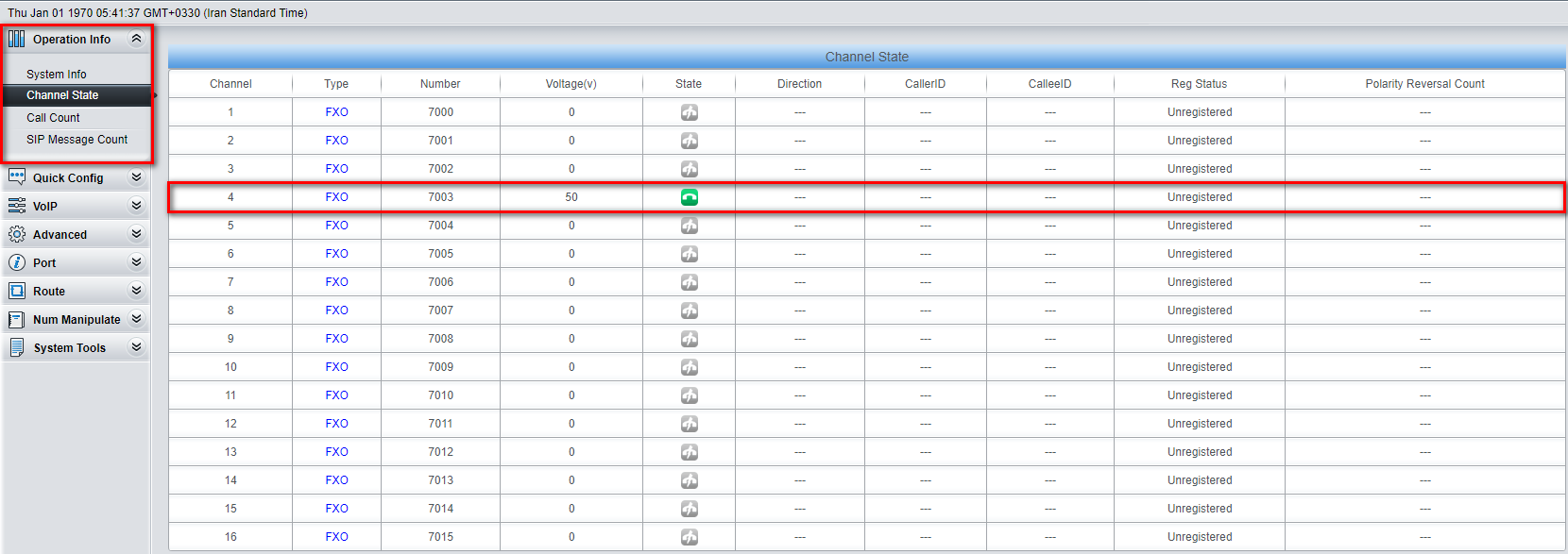Expand the Quick Config section chevron
This screenshot has width=1568, height=554.
[x=136, y=176]
